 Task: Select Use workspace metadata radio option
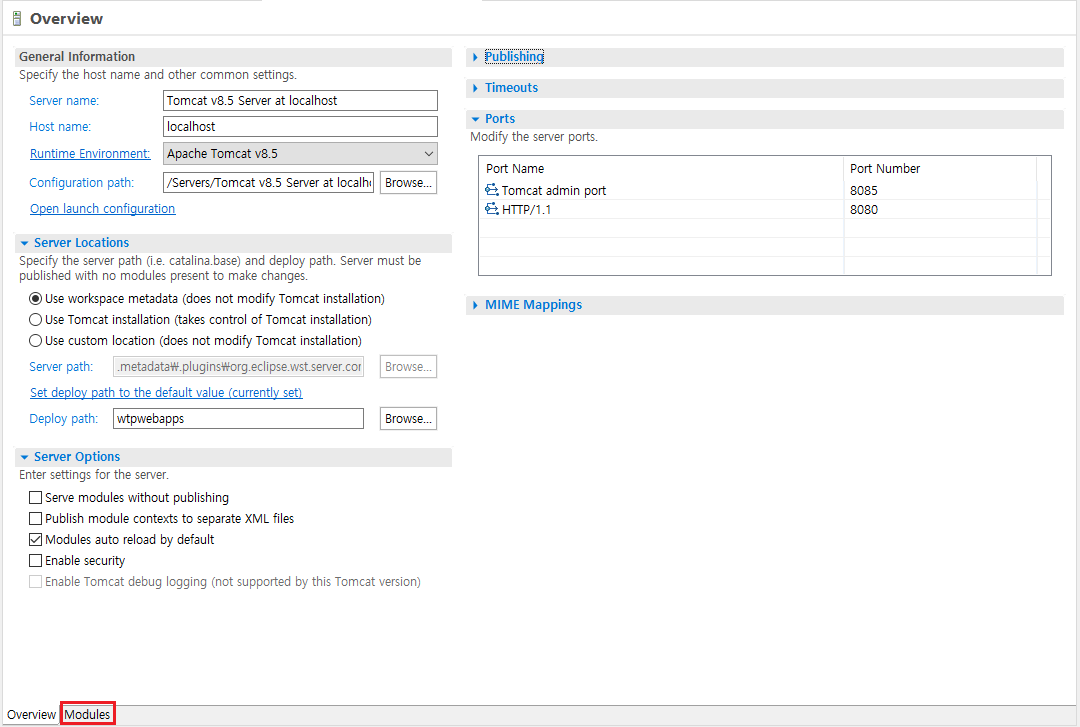pos(35,298)
